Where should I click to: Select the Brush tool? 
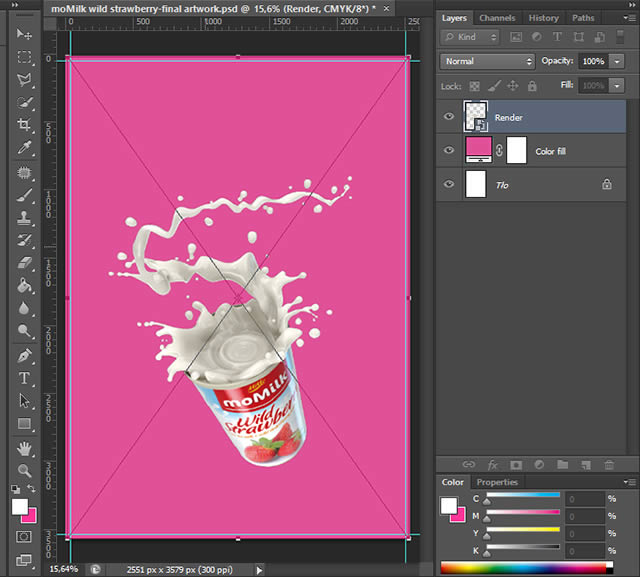(24, 195)
